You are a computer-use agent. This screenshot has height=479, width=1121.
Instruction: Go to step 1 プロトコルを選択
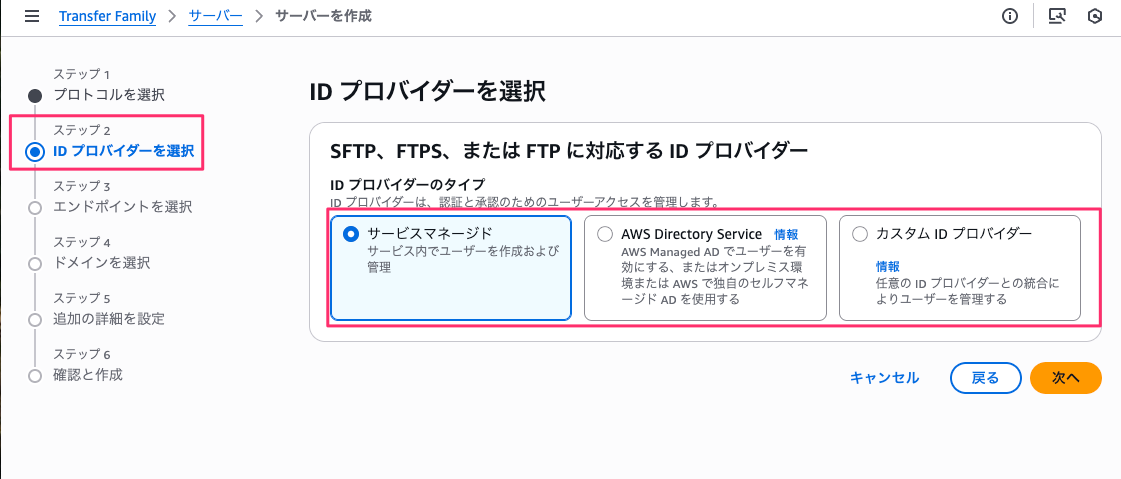coord(109,95)
